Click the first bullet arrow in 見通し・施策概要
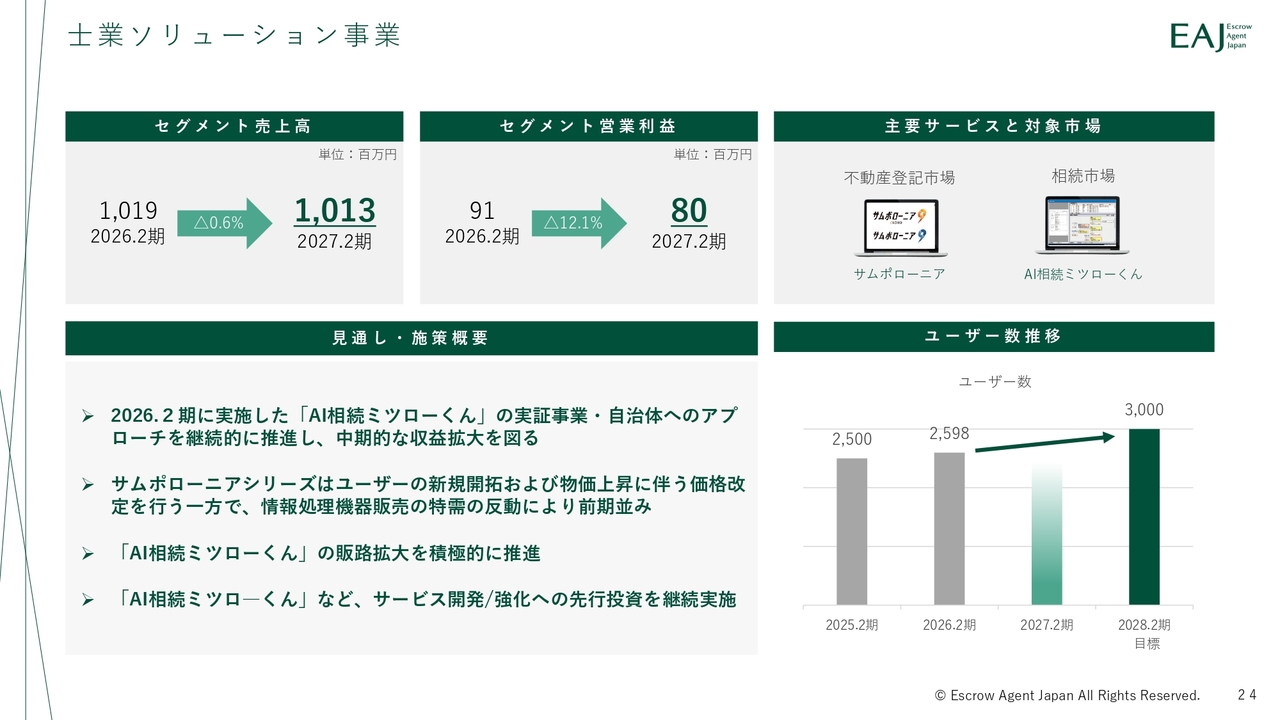1280x720 pixels. pos(88,415)
